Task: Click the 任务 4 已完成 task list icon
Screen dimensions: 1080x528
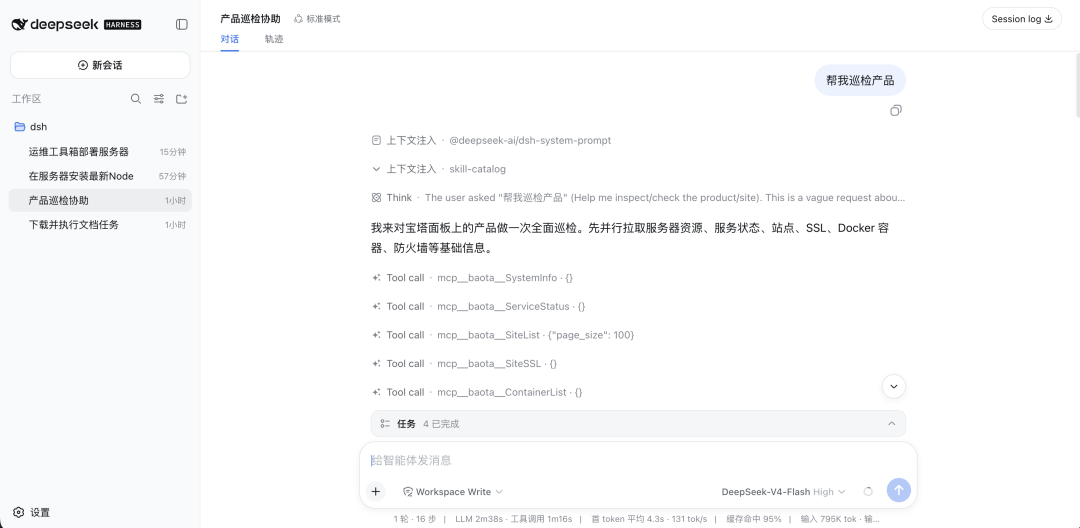Action: pyautogui.click(x=385, y=424)
